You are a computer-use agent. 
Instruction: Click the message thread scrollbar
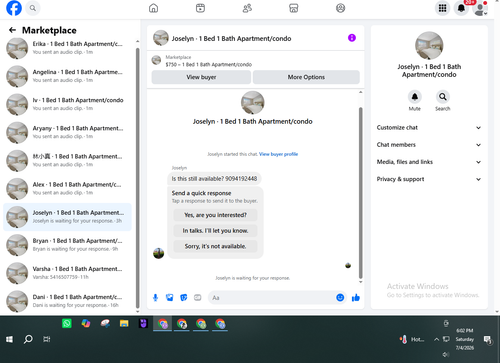[360, 193]
